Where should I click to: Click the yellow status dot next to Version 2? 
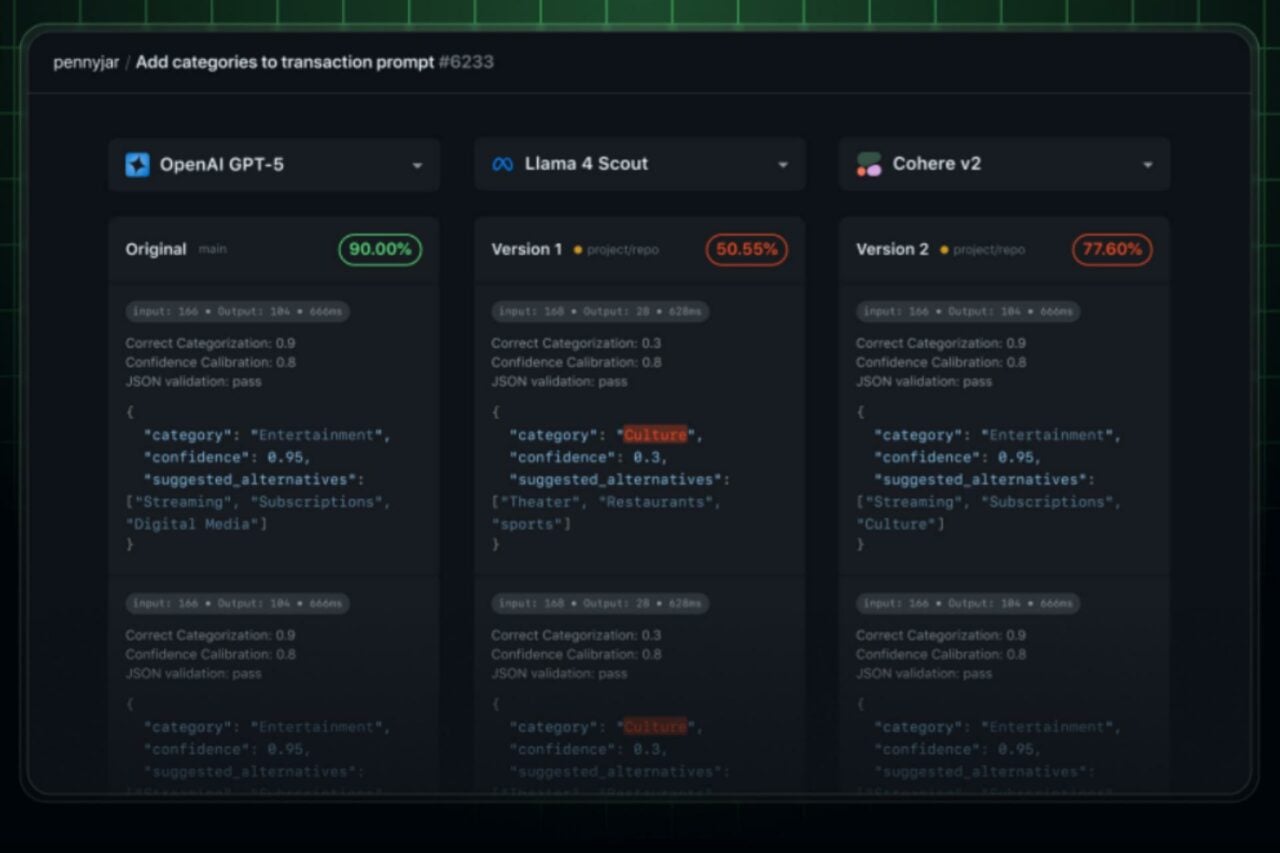(x=943, y=250)
